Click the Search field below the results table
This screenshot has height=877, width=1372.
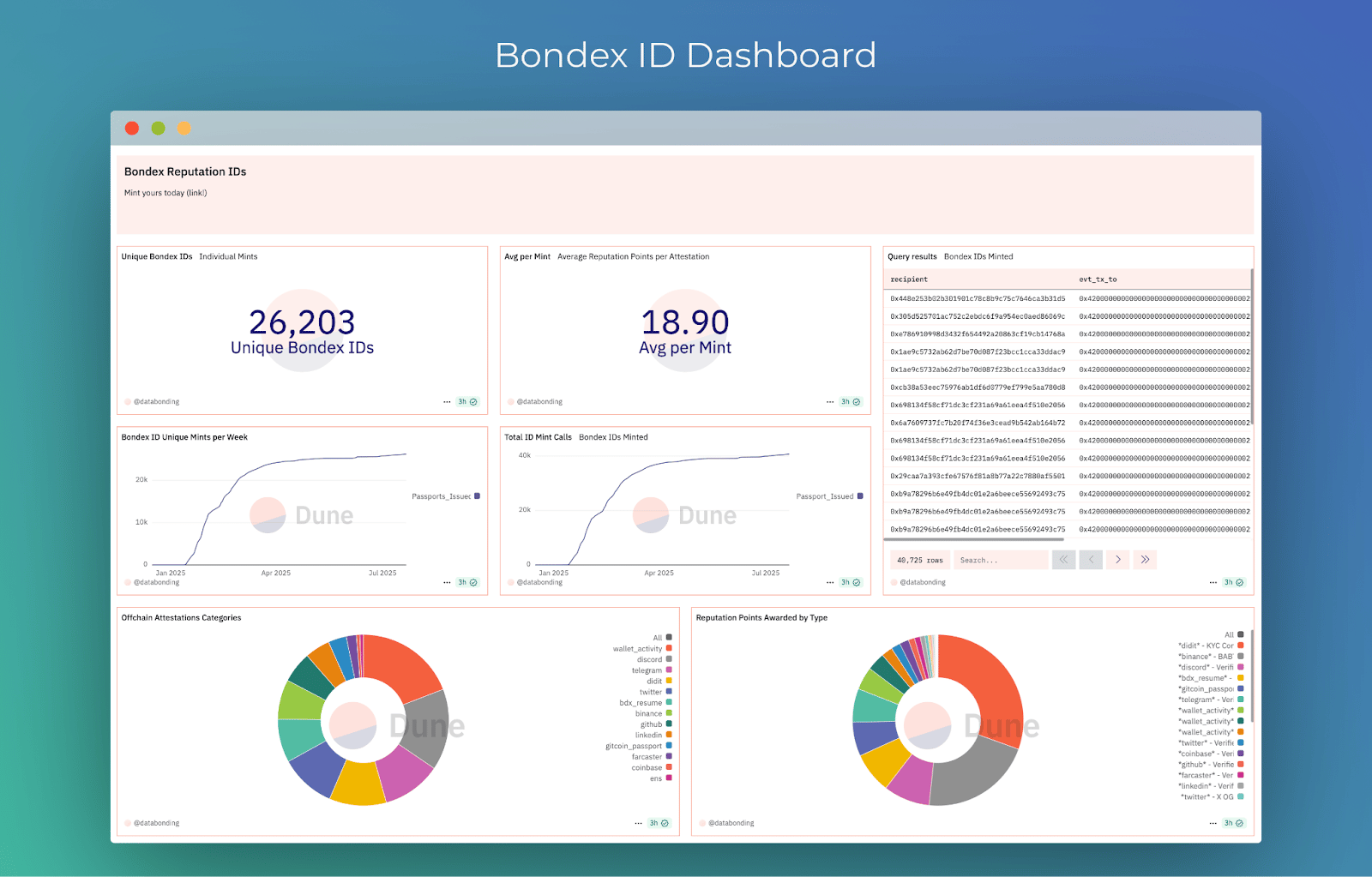pyautogui.click(x=1001, y=560)
